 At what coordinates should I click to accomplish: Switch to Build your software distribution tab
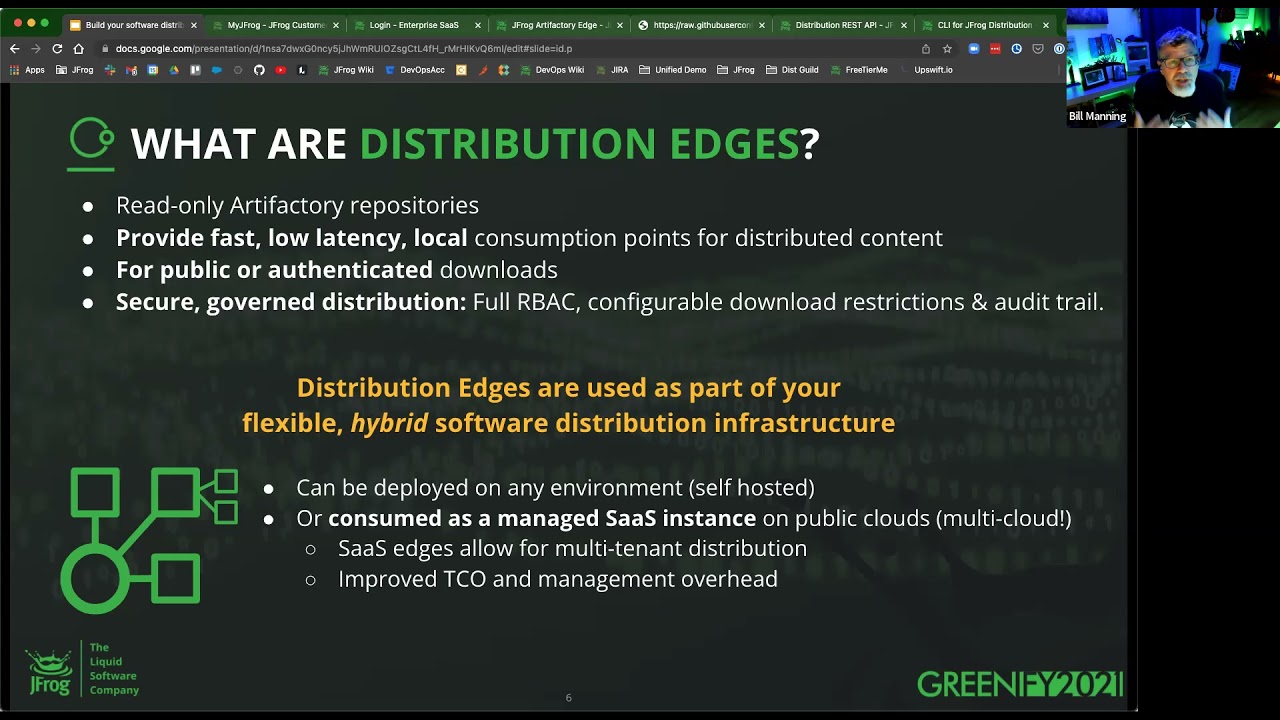point(132,25)
